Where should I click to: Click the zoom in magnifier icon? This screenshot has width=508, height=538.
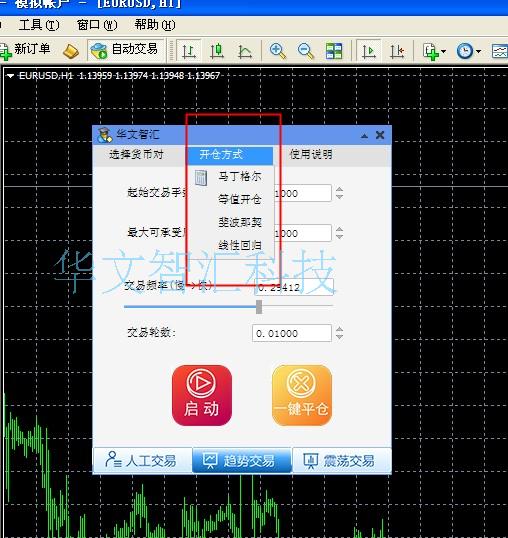tap(277, 51)
